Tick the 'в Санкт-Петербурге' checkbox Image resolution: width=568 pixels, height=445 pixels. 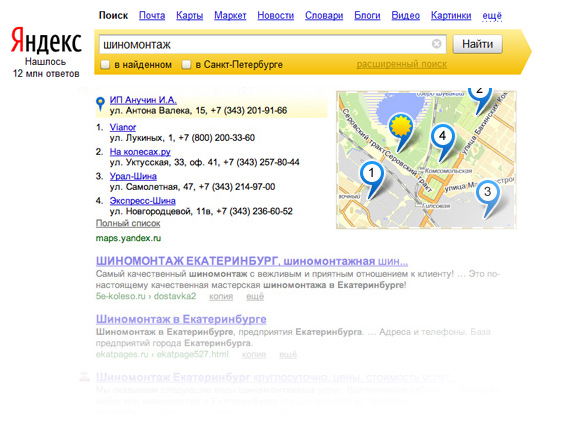pyautogui.click(x=186, y=65)
